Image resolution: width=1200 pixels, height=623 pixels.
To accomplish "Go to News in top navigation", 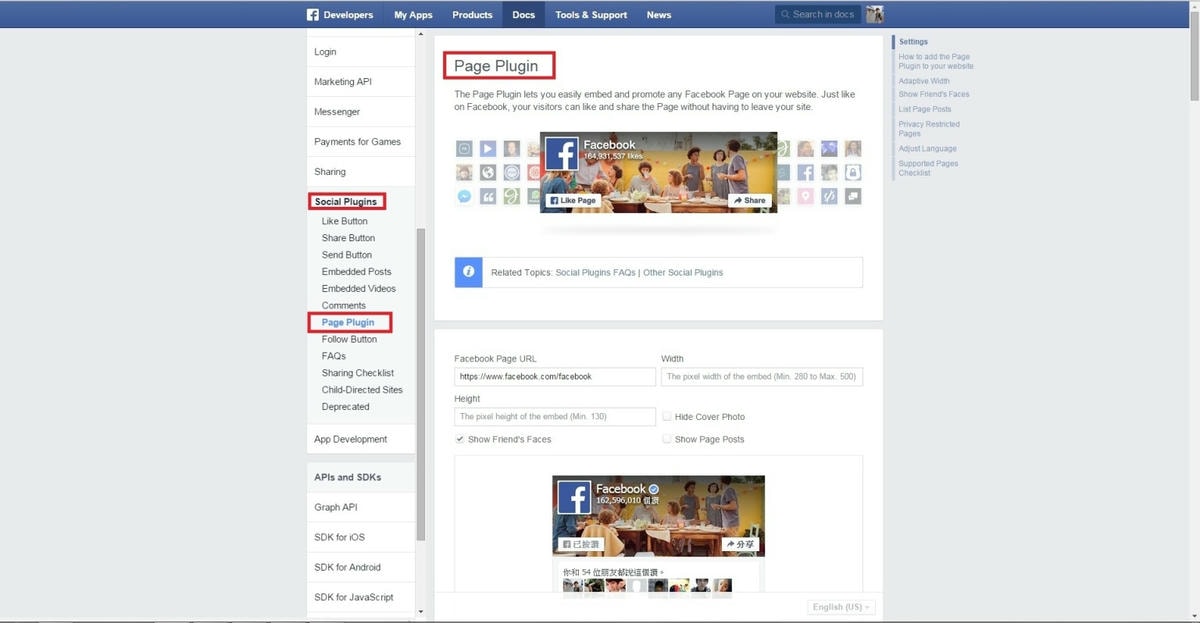I will 659,15.
